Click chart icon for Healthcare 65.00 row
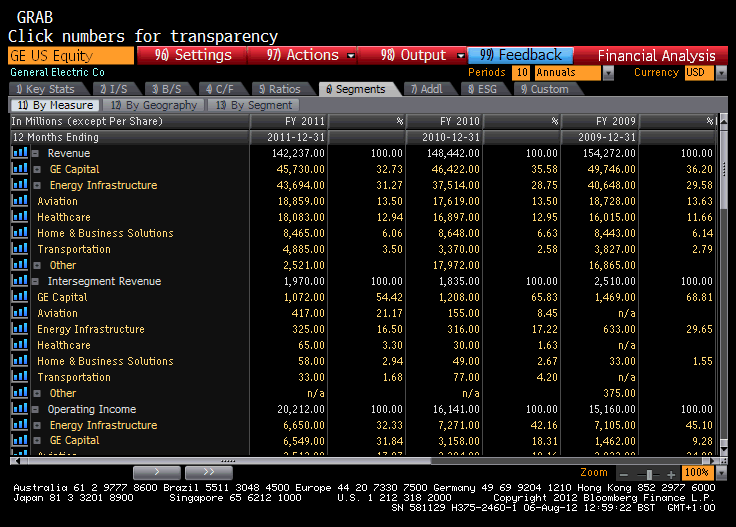Screen dimensions: 736x527 click(x=20, y=344)
